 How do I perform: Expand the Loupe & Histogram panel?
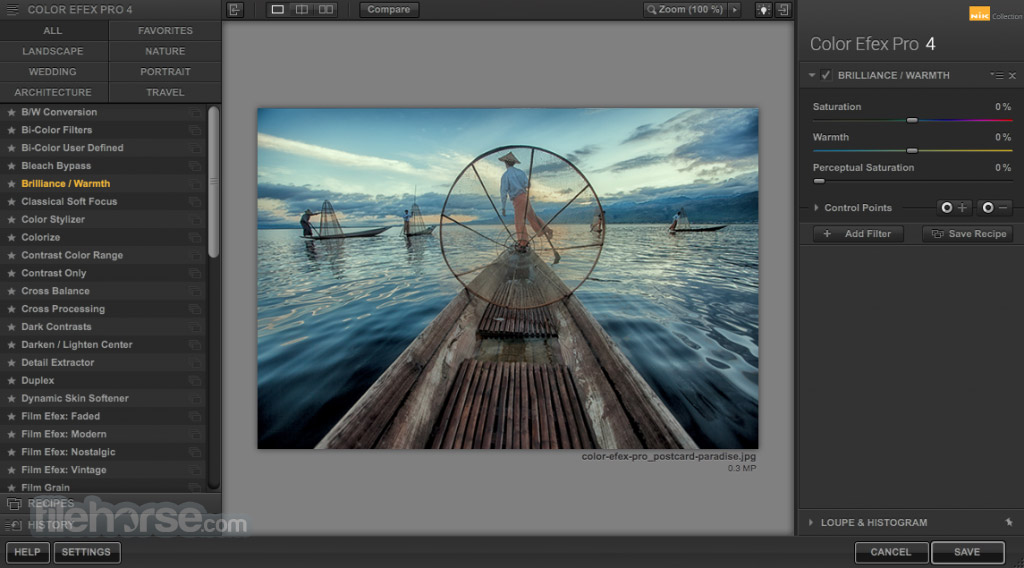point(811,522)
